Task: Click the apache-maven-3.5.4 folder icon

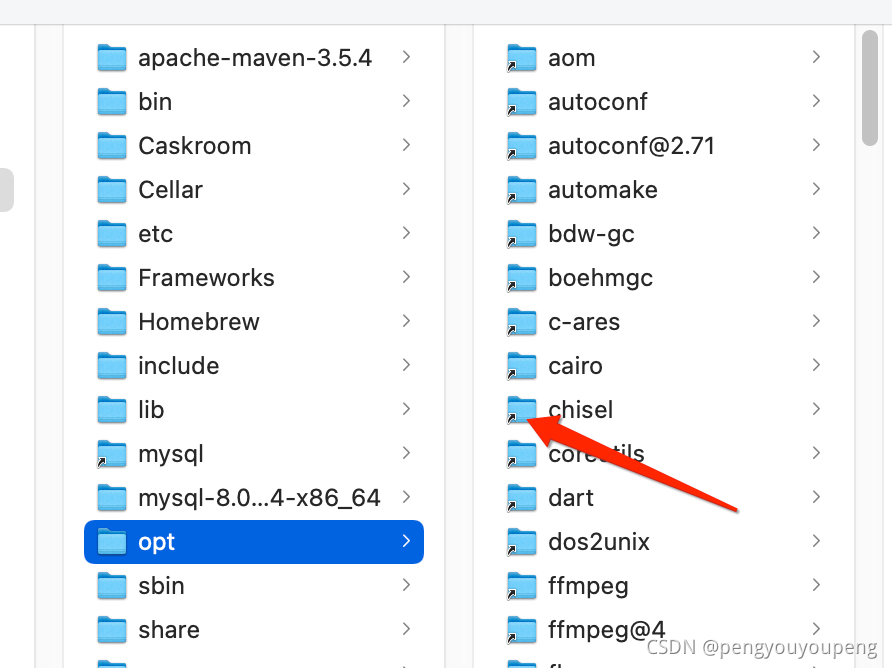Action: 112,57
